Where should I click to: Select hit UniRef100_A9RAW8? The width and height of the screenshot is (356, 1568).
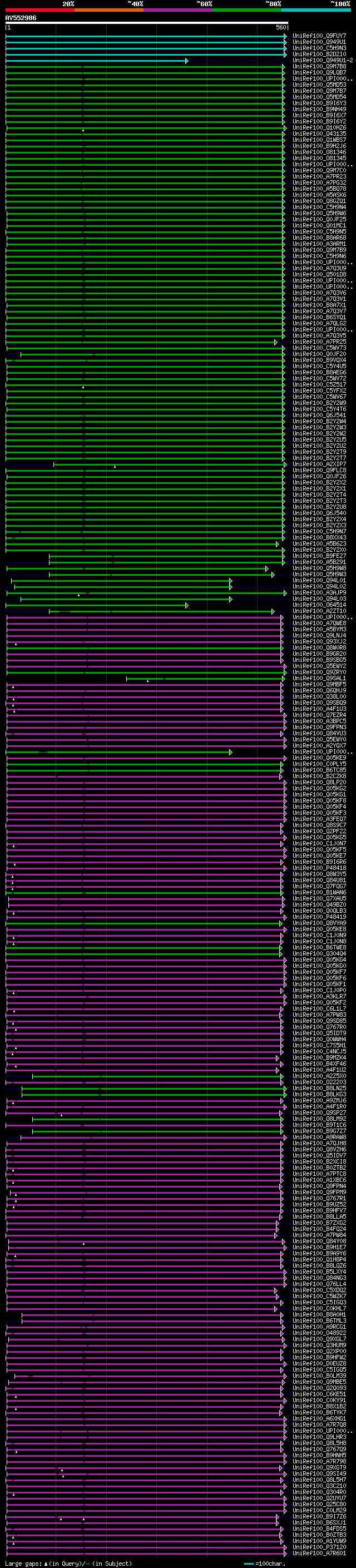(319, 1137)
